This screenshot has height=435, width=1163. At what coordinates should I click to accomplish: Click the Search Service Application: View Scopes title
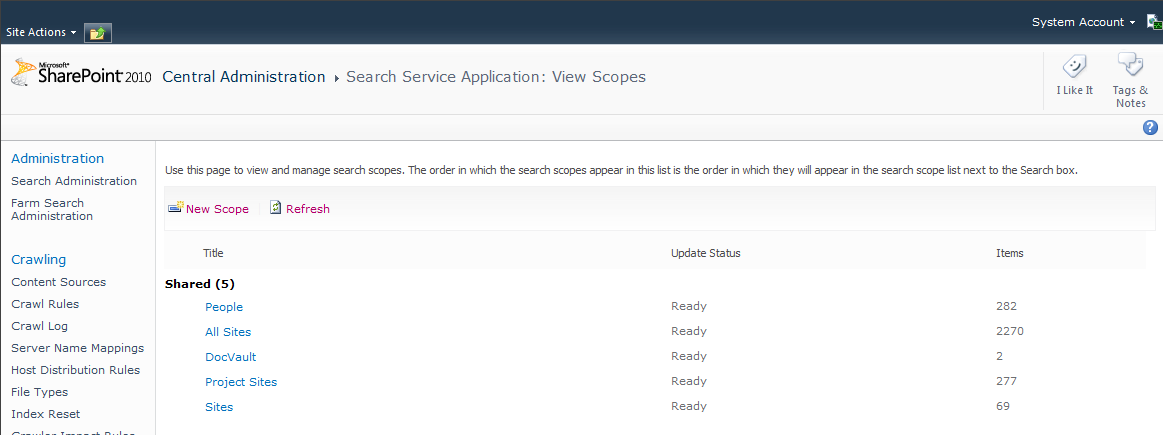pos(496,76)
